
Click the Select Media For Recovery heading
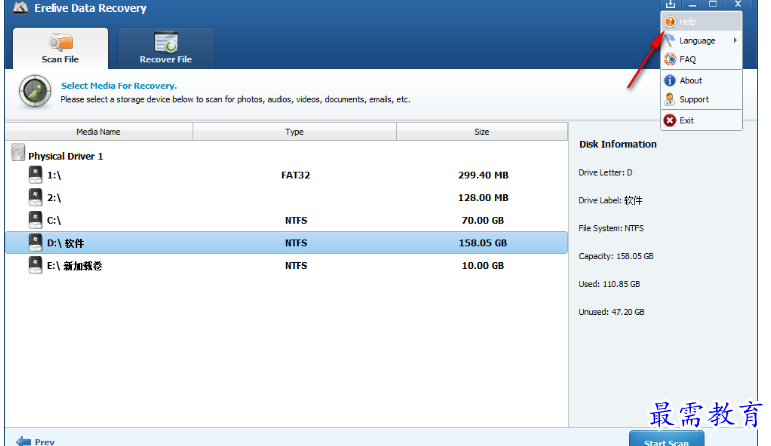click(x=119, y=86)
